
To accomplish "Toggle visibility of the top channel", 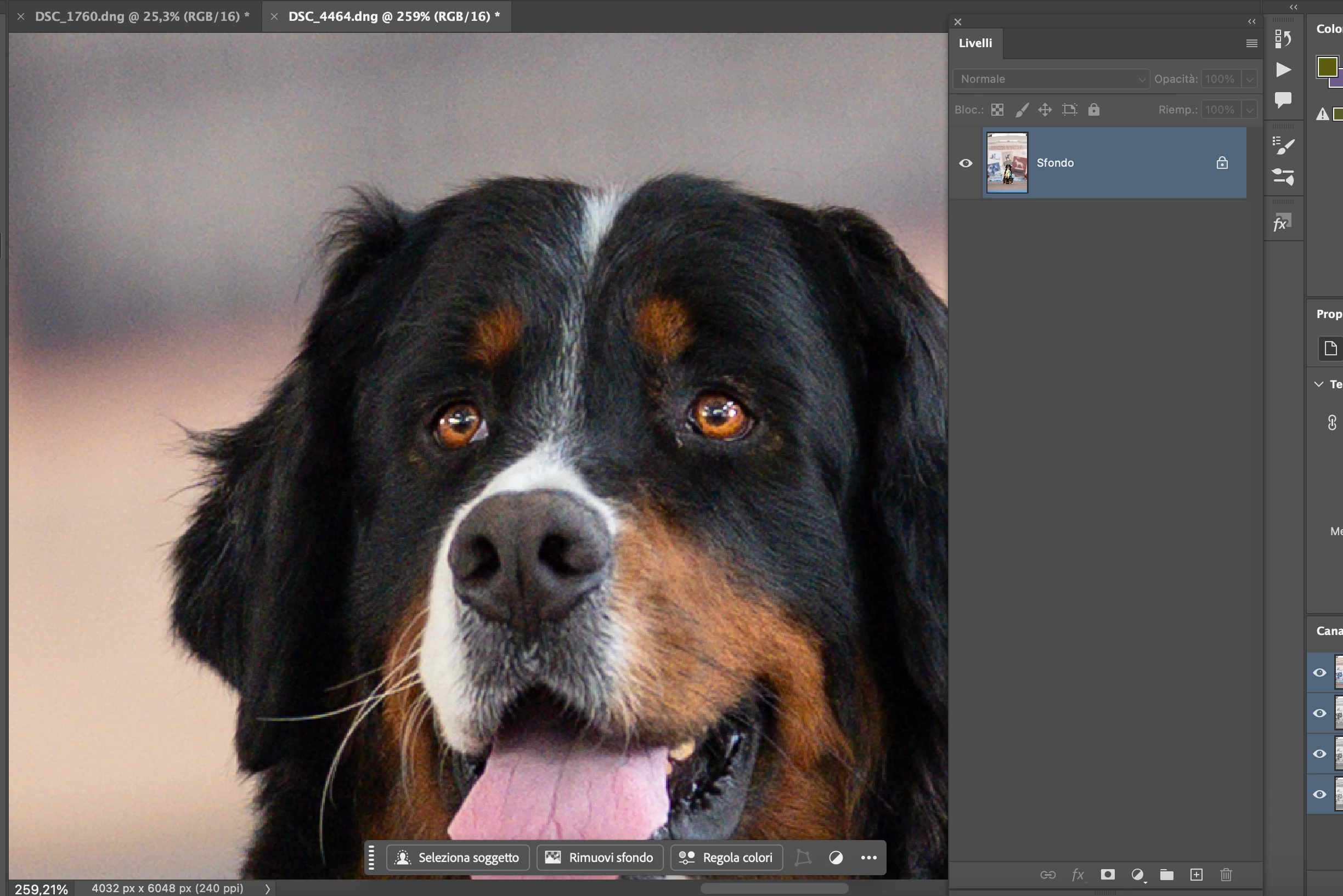I will [x=1319, y=673].
